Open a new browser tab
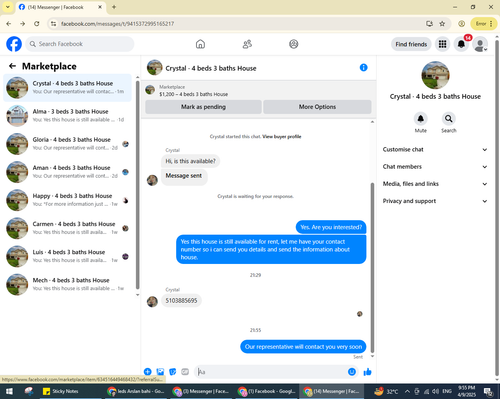 tap(114, 7)
